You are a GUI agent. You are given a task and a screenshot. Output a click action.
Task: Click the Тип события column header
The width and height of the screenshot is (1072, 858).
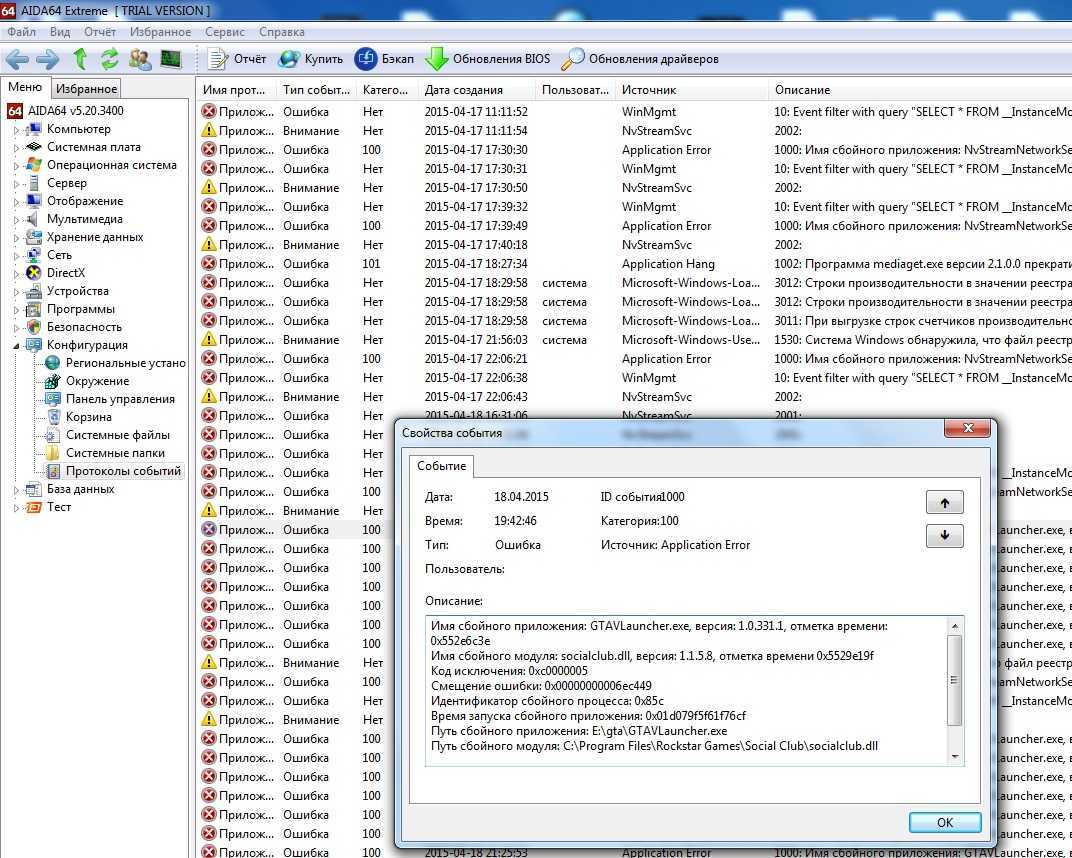(x=317, y=90)
